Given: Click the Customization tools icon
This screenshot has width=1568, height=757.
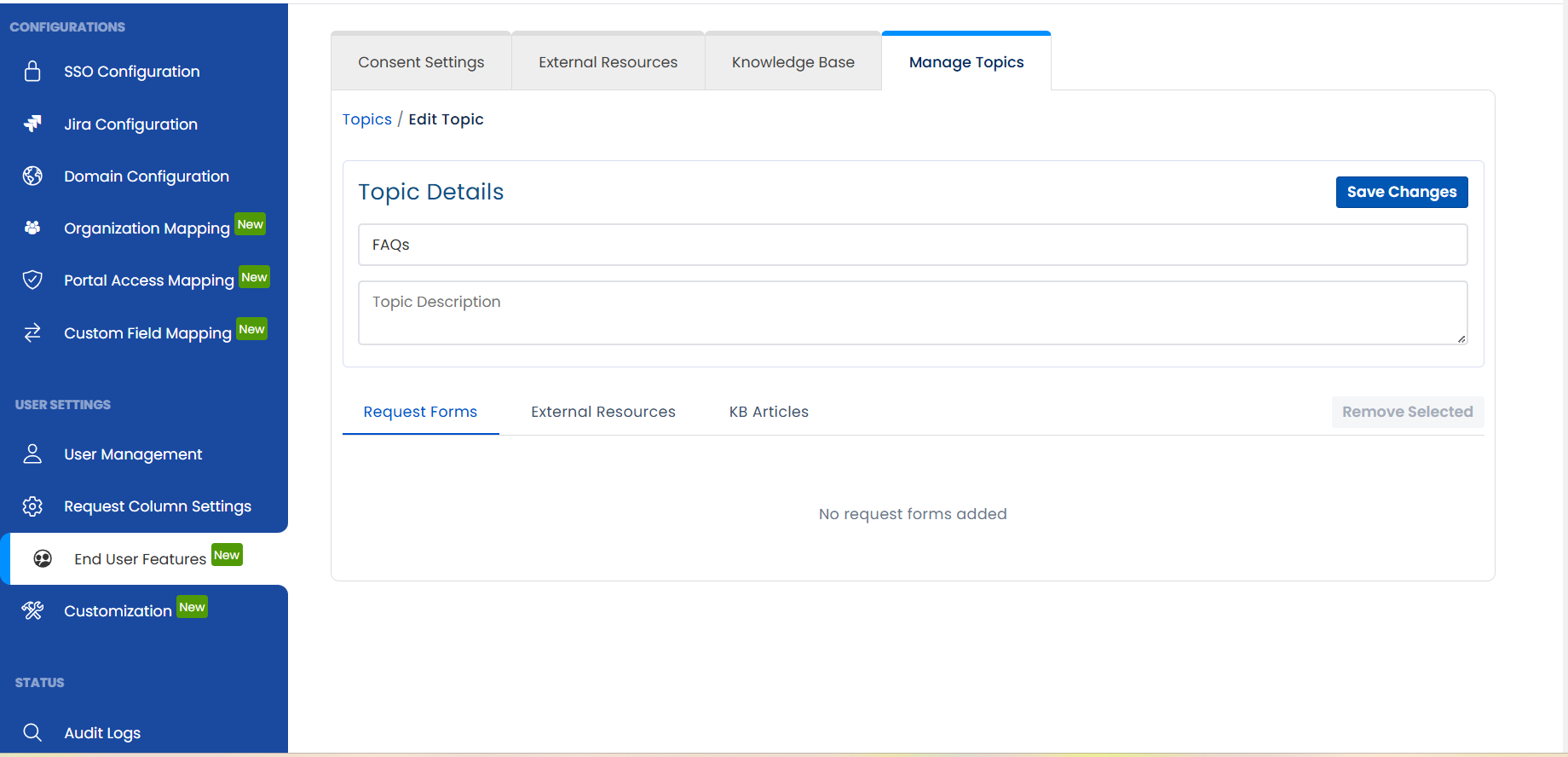Looking at the screenshot, I should tap(32, 610).
